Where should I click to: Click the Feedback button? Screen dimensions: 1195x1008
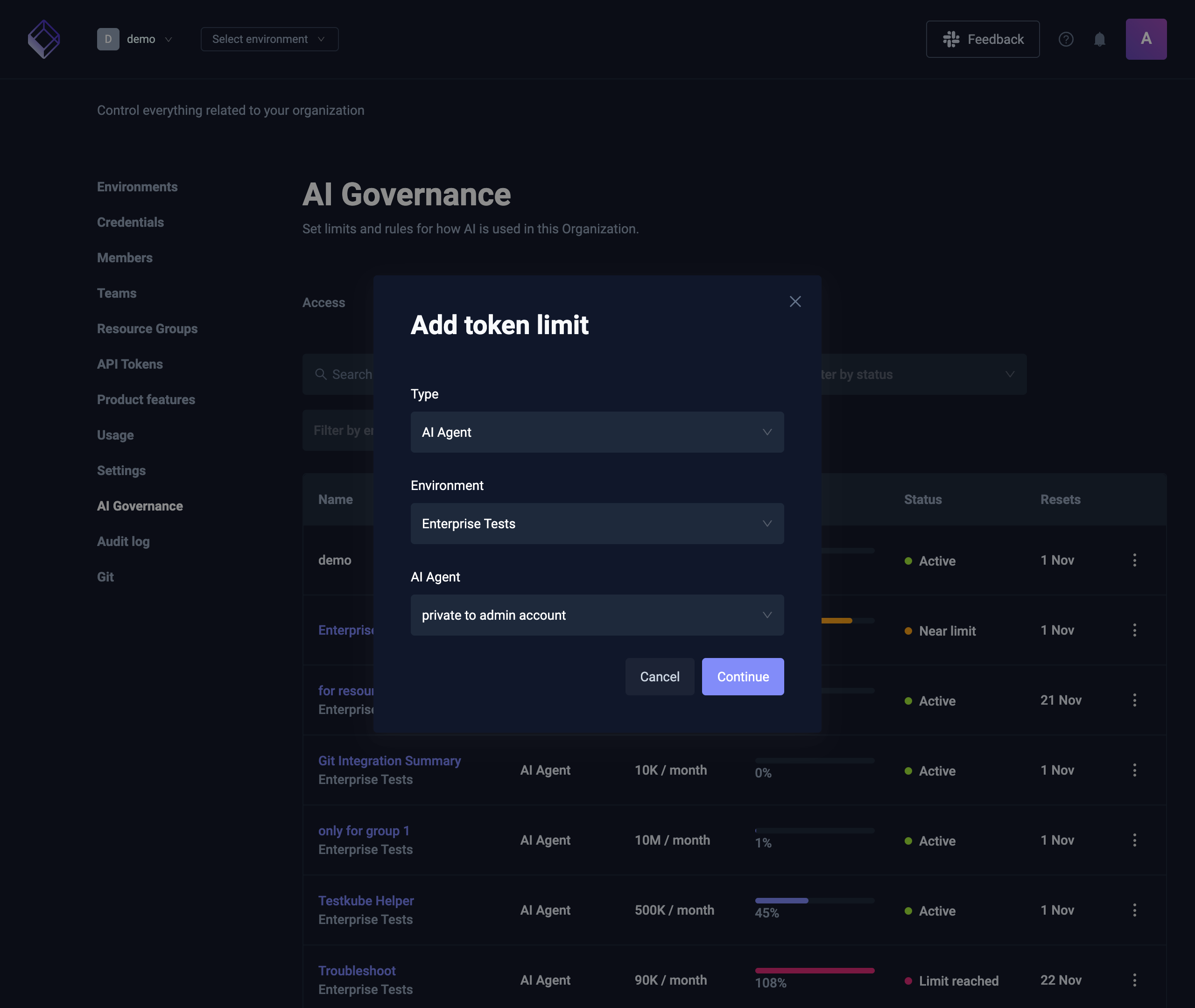click(983, 39)
